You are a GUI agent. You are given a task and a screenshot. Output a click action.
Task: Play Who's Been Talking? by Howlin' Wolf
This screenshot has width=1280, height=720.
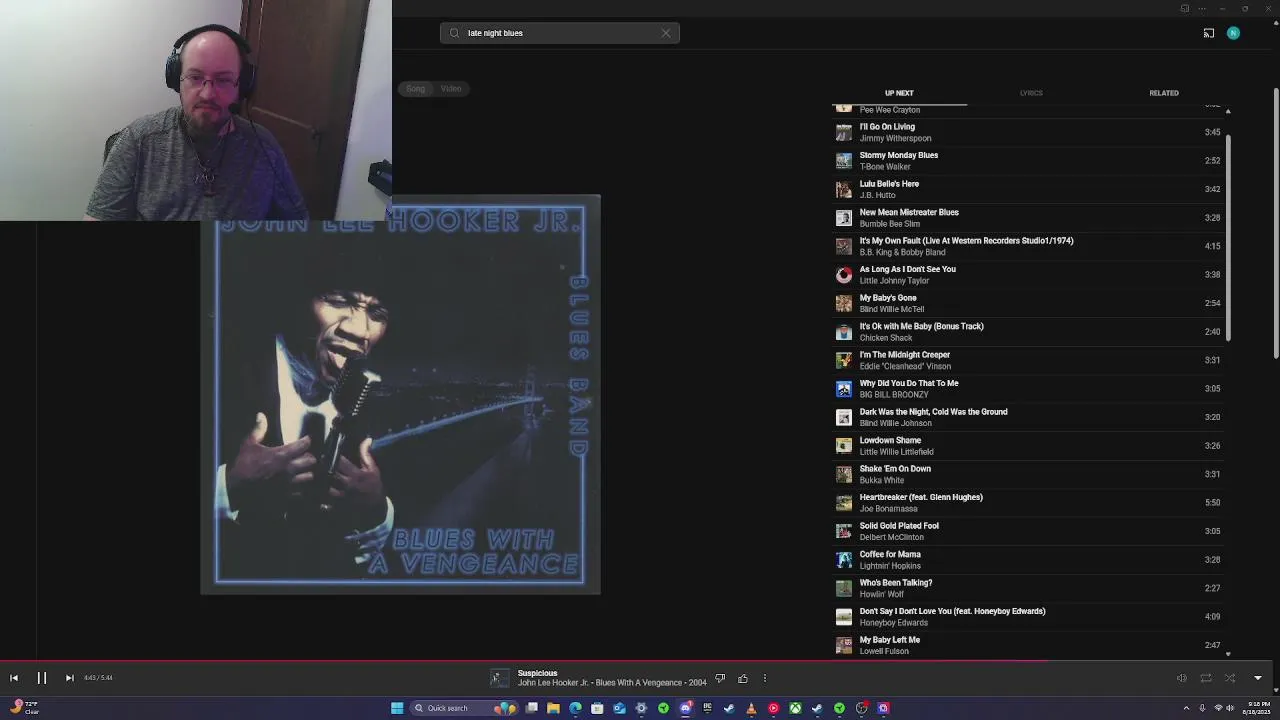(x=1028, y=588)
